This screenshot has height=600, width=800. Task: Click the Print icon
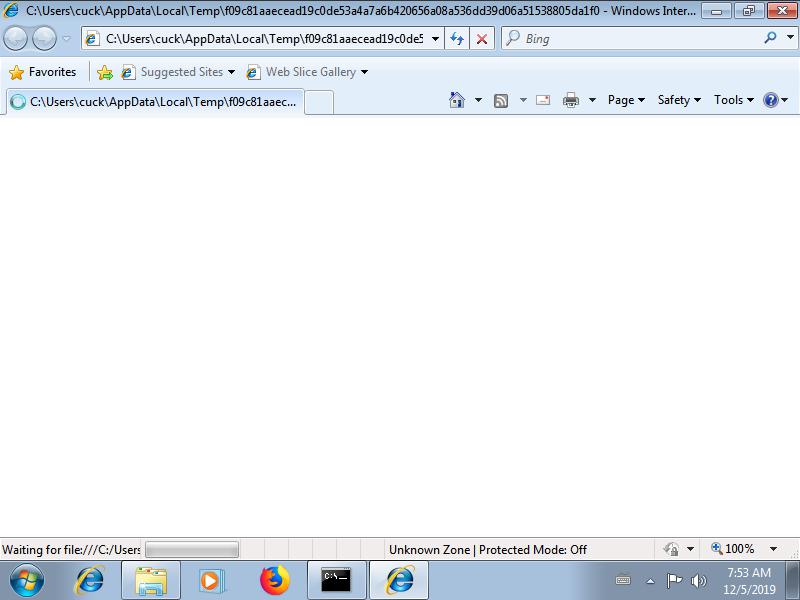coord(571,100)
